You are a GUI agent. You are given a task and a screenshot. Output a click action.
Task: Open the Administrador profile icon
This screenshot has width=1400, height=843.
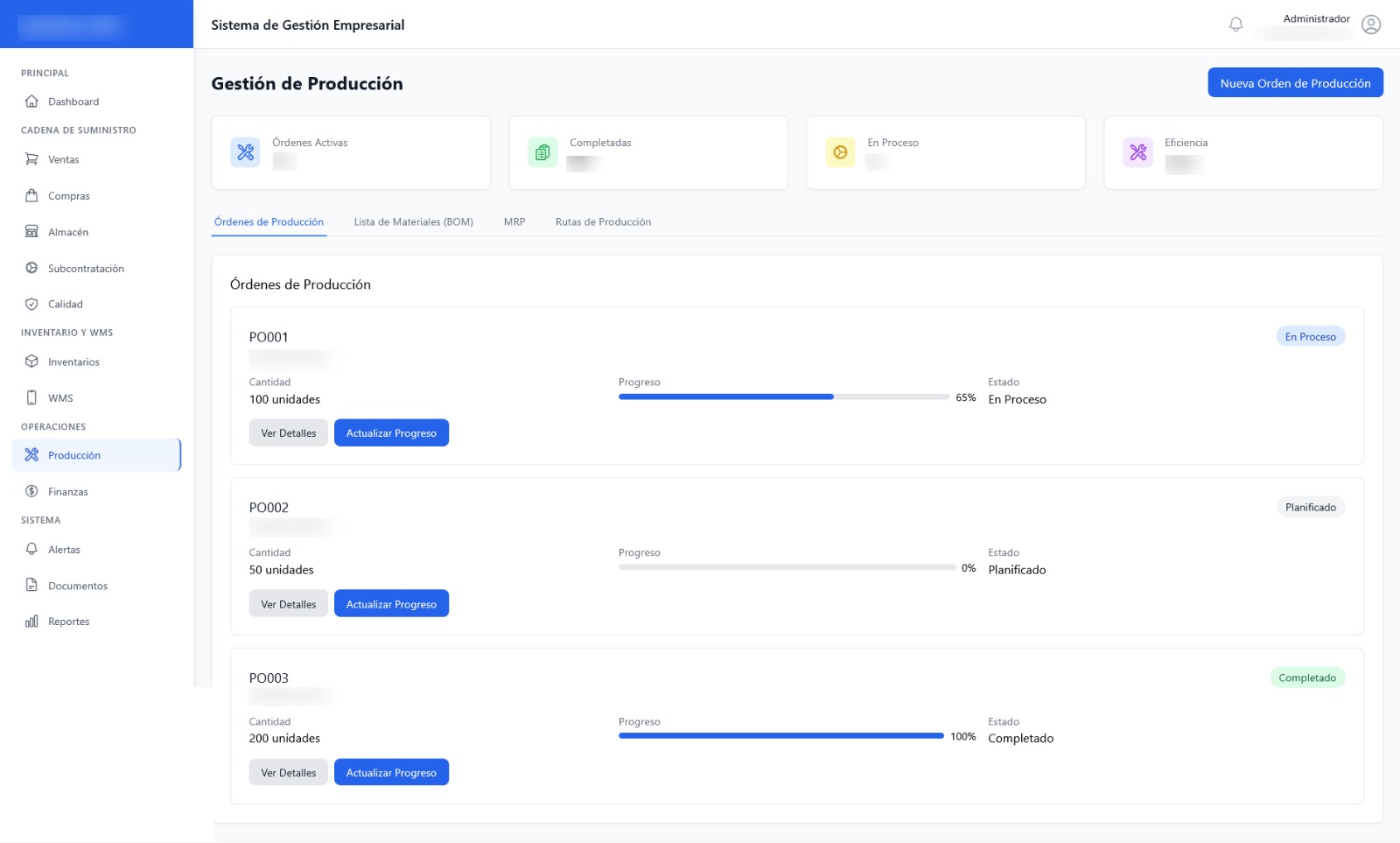click(x=1371, y=25)
